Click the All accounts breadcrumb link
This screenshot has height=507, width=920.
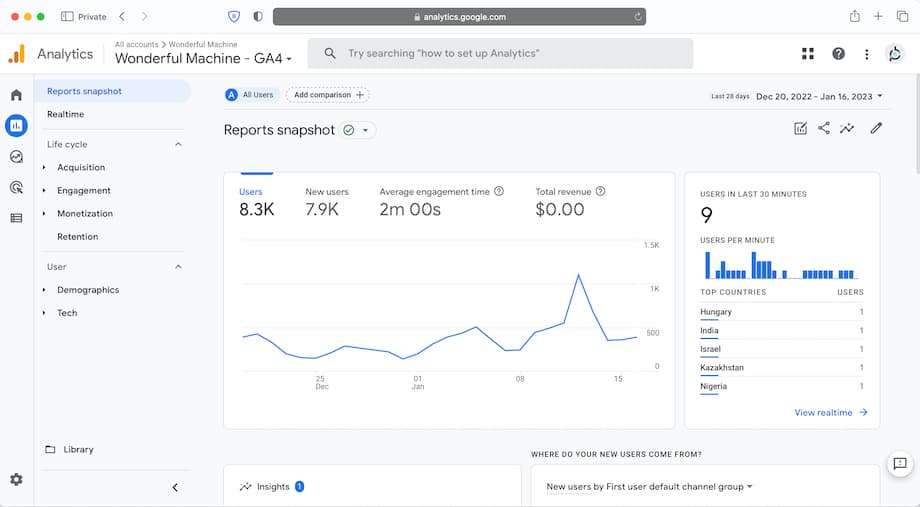pos(137,44)
